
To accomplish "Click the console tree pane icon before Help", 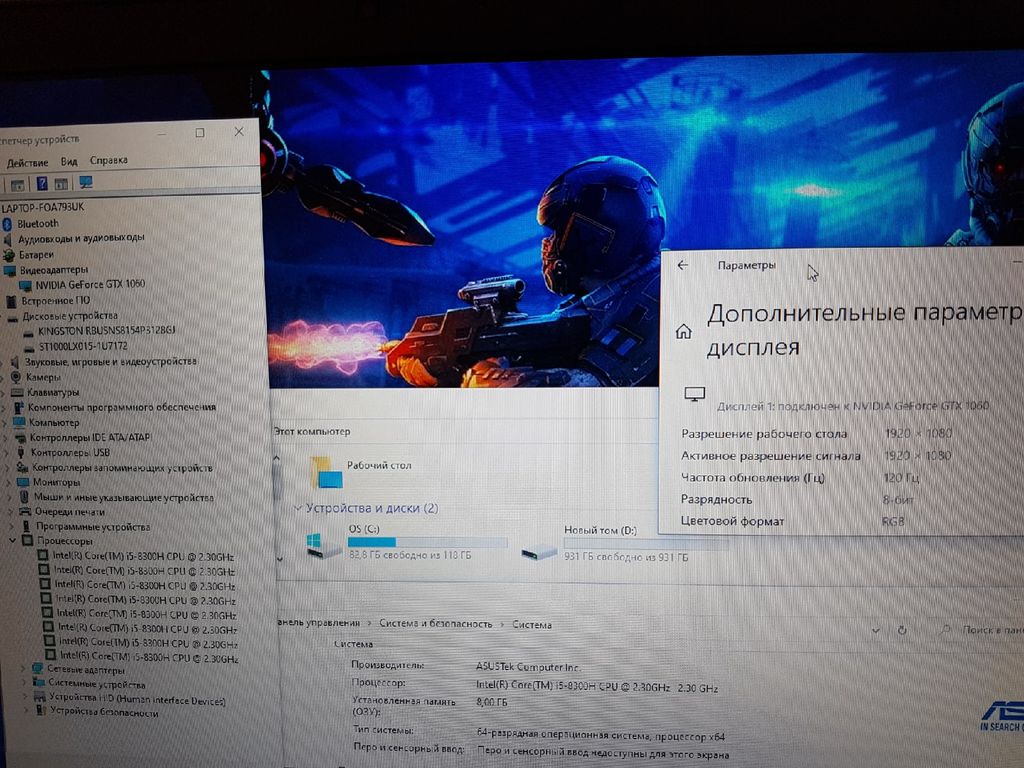I will 18,185.
